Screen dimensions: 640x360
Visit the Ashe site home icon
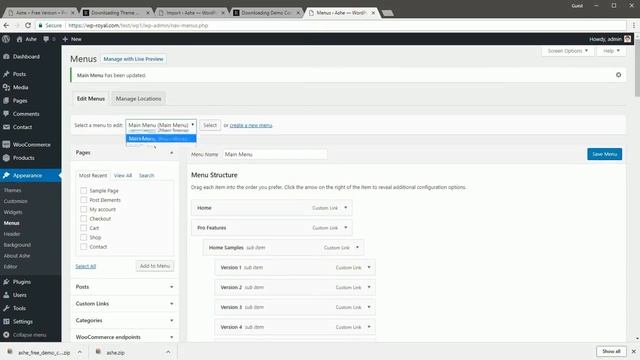[x=19, y=39]
